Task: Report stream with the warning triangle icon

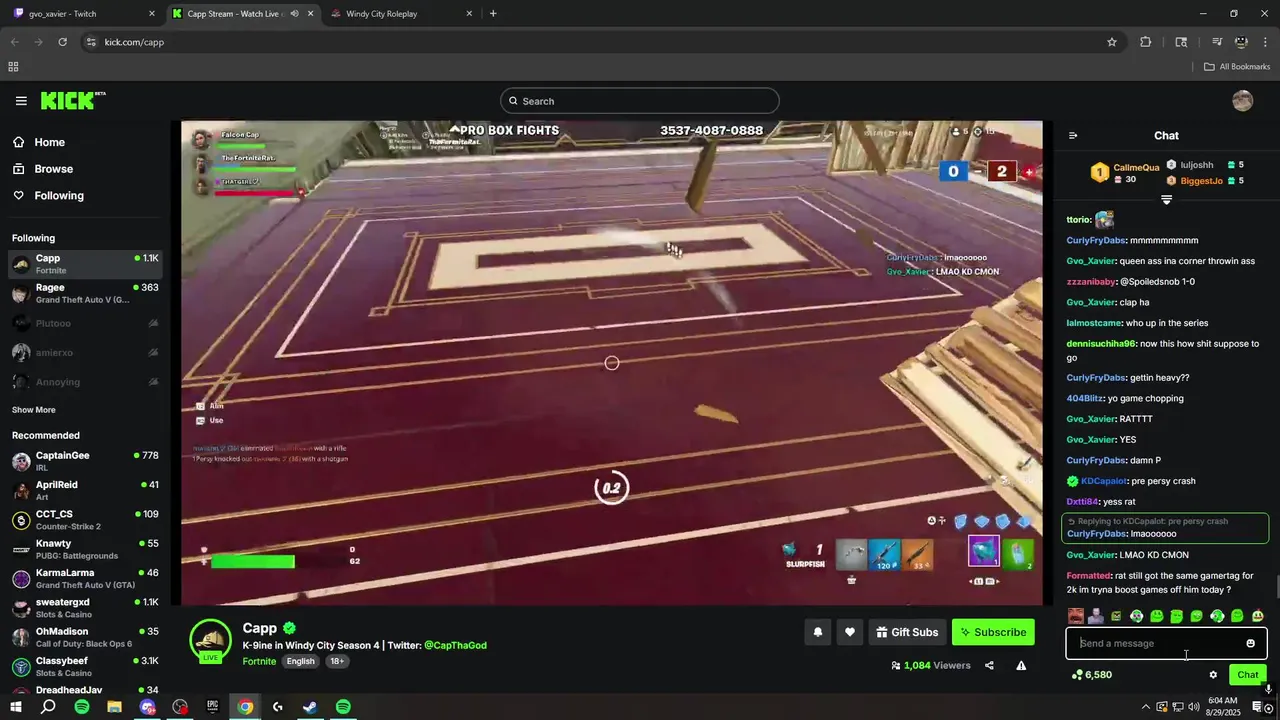Action: click(1021, 666)
